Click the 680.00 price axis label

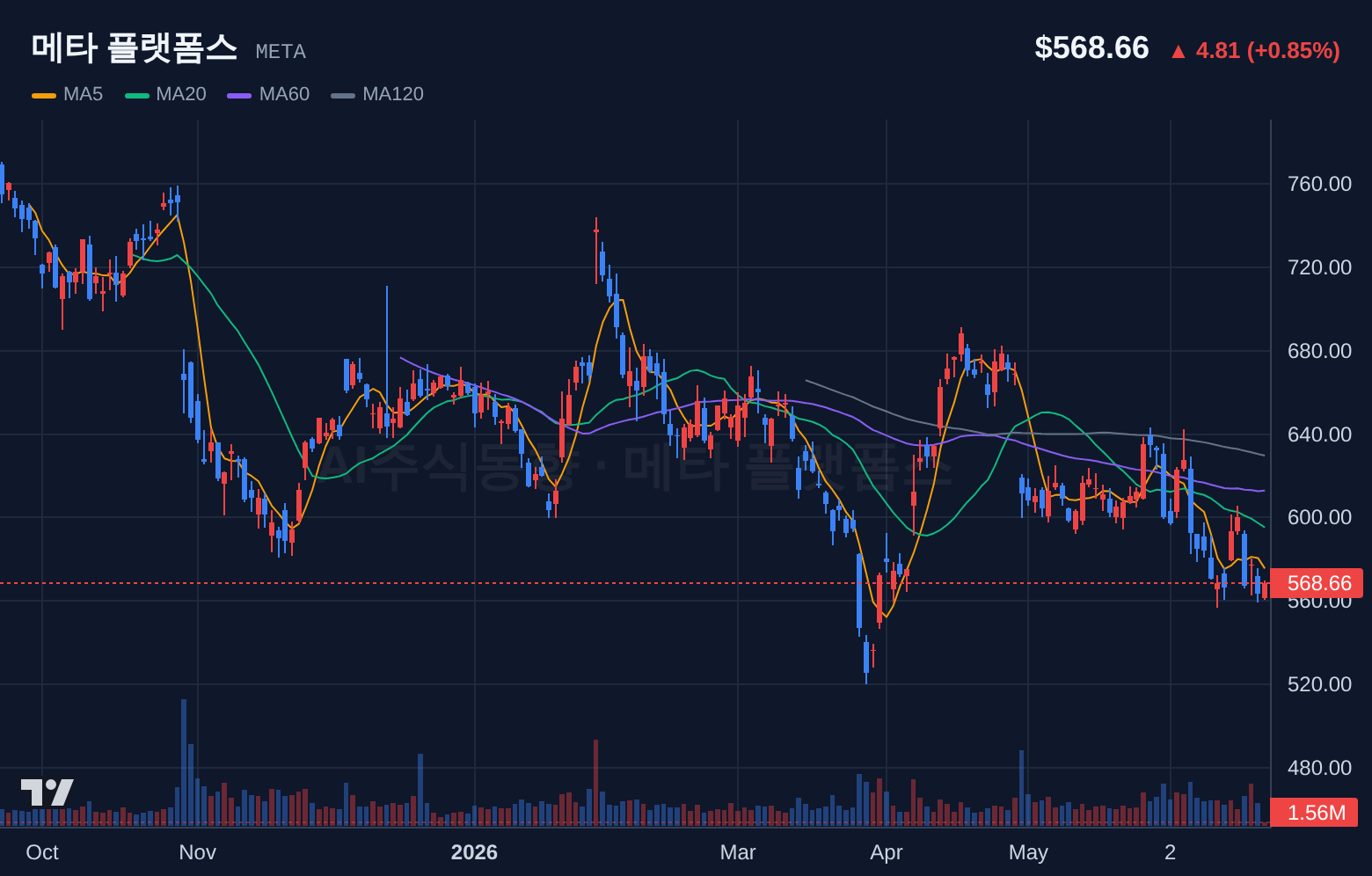pos(1319,351)
